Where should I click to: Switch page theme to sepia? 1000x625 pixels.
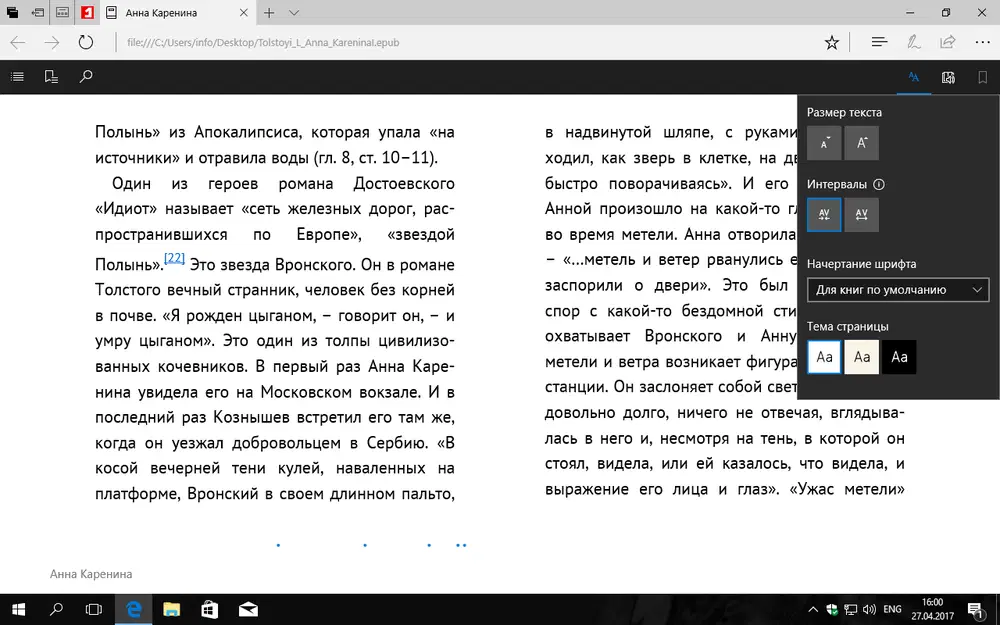(860, 356)
